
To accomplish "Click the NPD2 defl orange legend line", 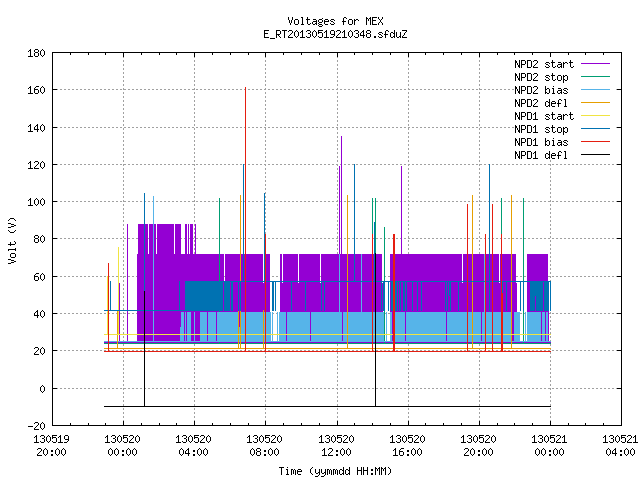I will coord(595,103).
